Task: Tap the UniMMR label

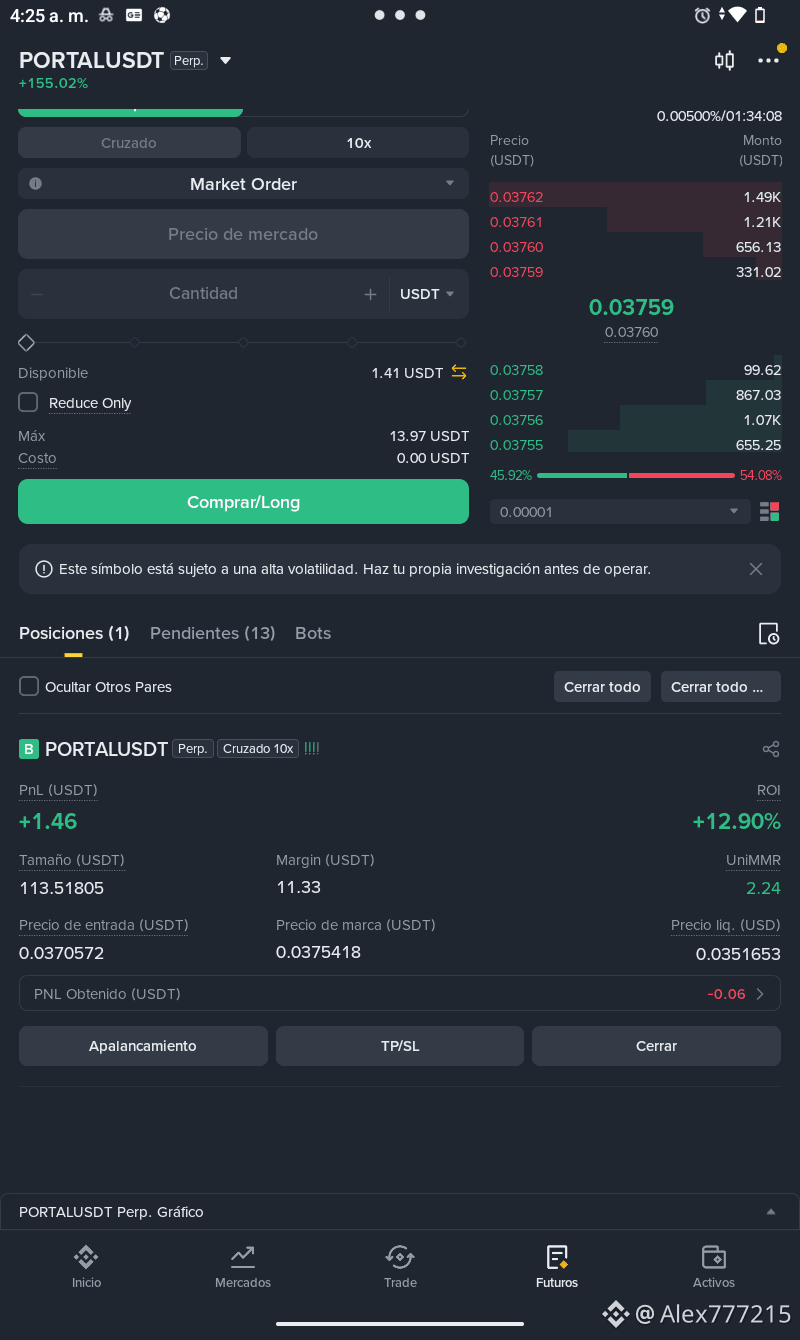Action: (x=753, y=860)
